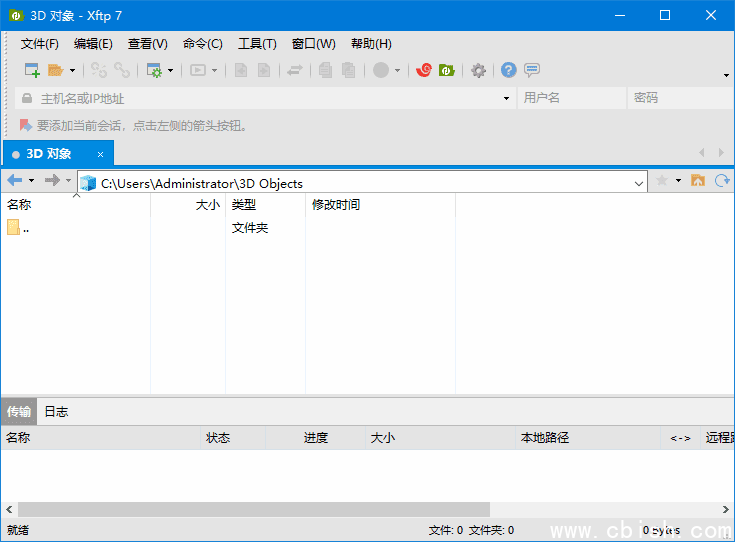
Task: Click the chat feedback bubble icon
Action: tap(532, 70)
